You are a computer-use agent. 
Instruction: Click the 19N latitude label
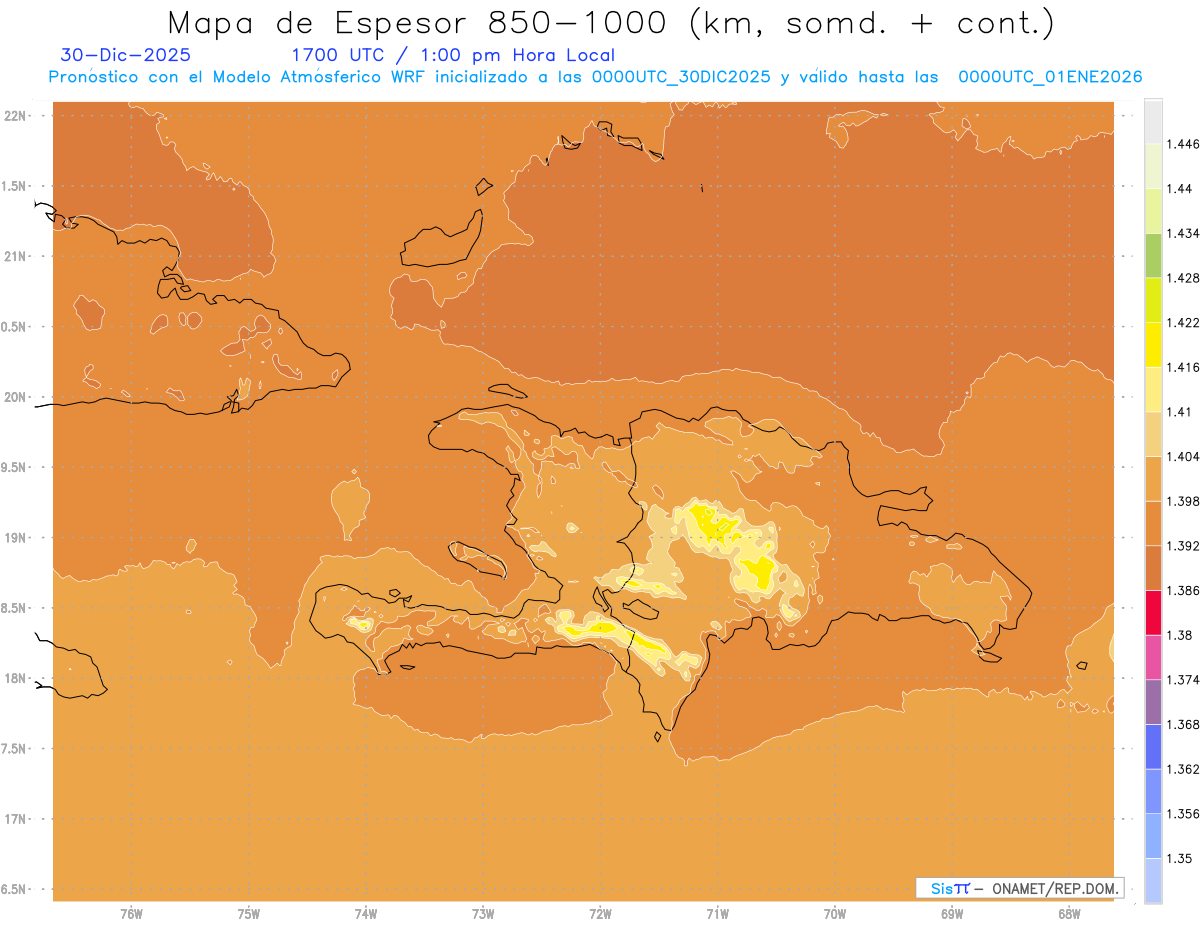click(15, 537)
